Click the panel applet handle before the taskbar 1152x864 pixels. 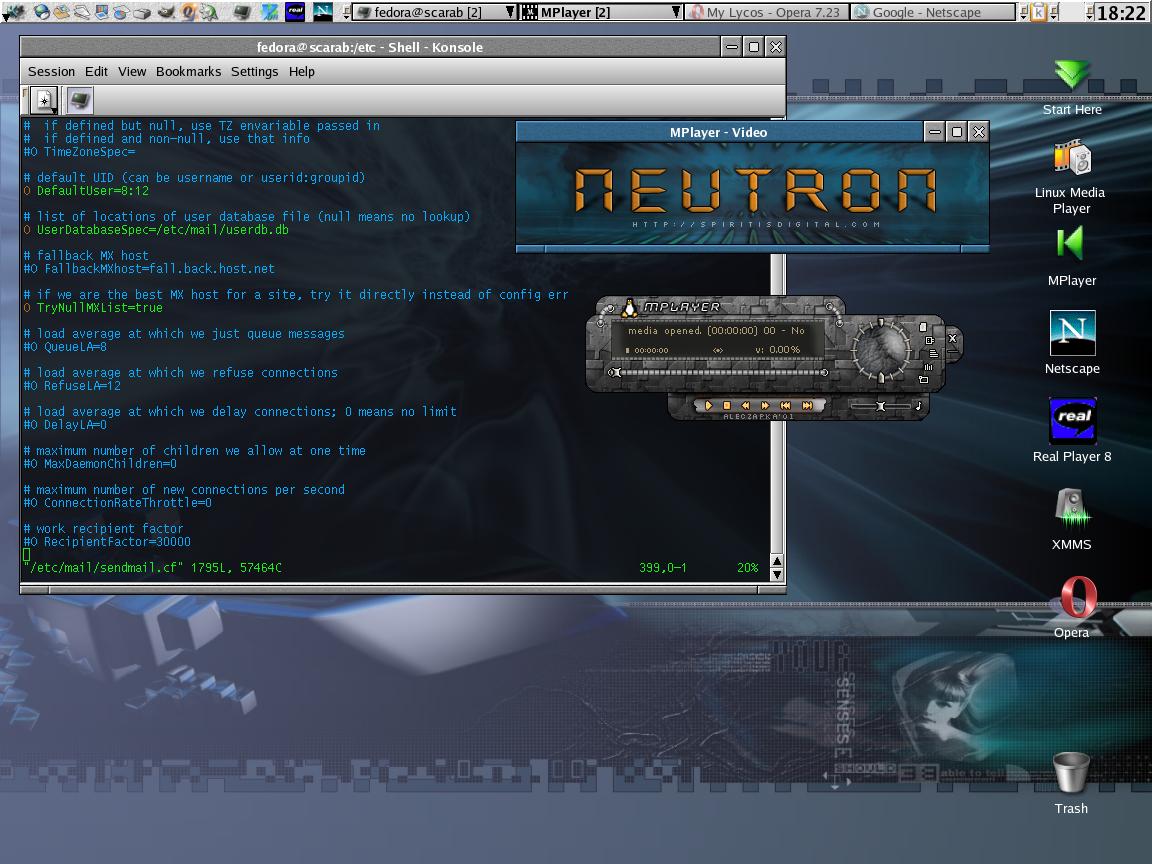pyautogui.click(x=346, y=12)
